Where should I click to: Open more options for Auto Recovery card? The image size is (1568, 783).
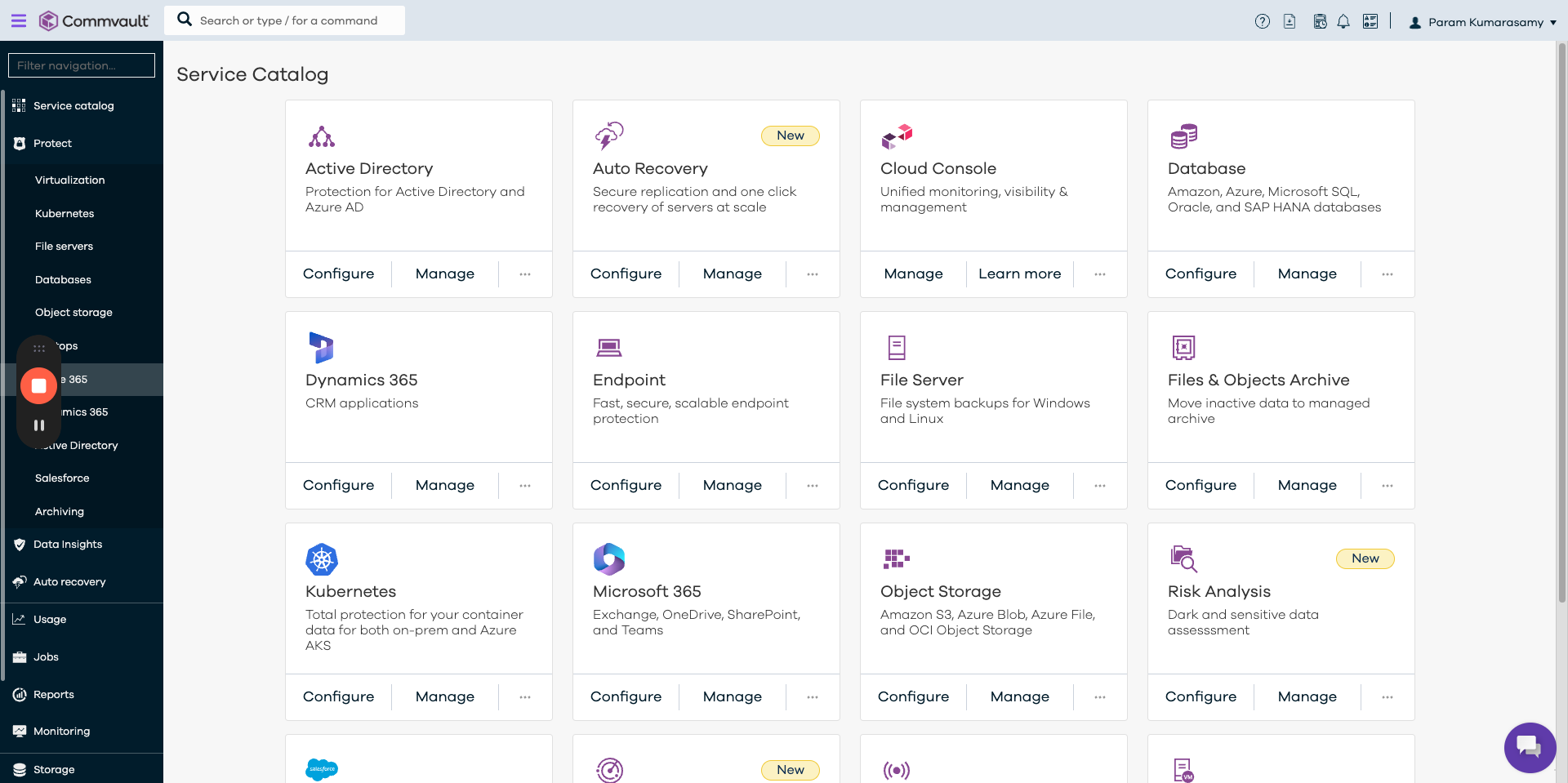(813, 274)
